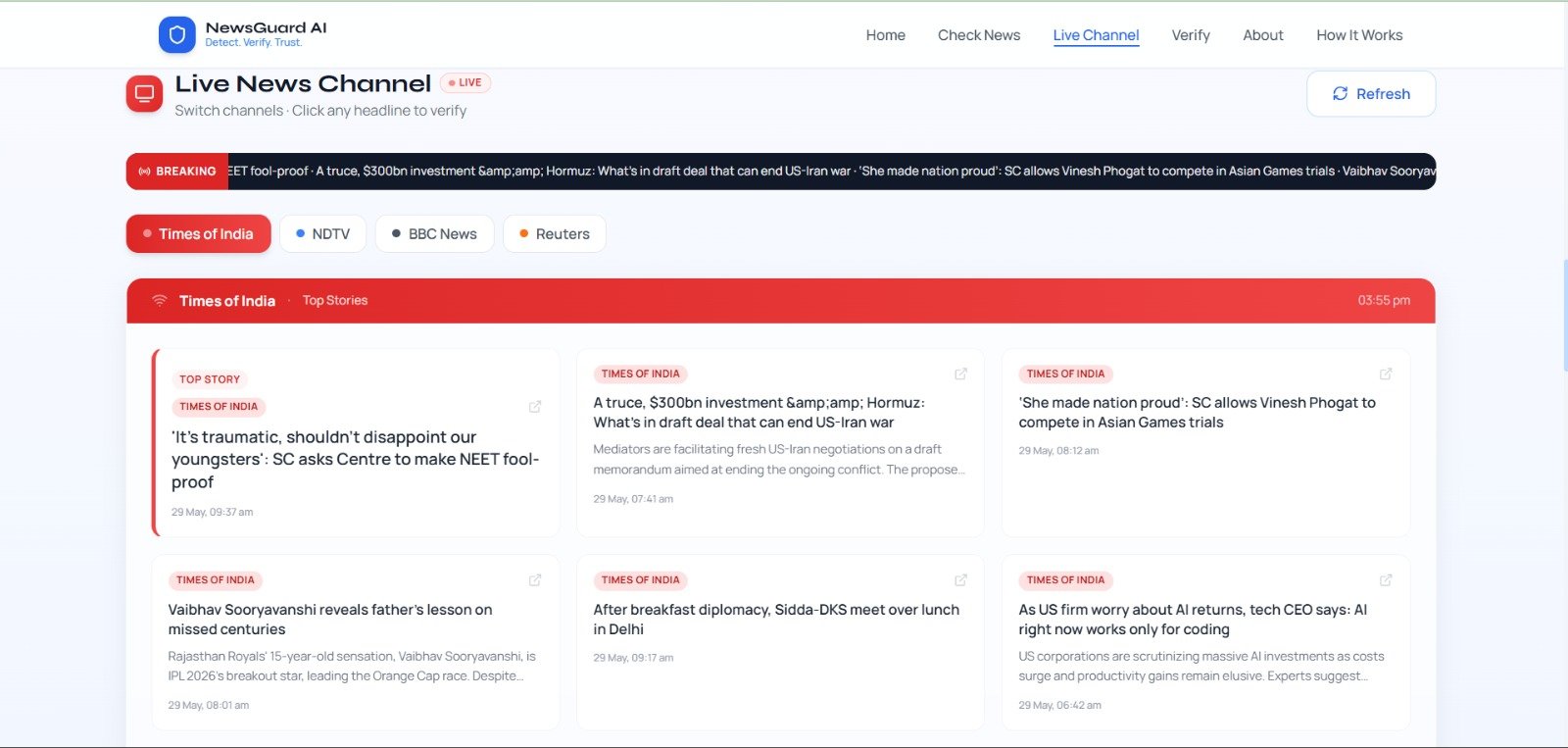
Task: Go to Home in navigation
Action: (885, 35)
